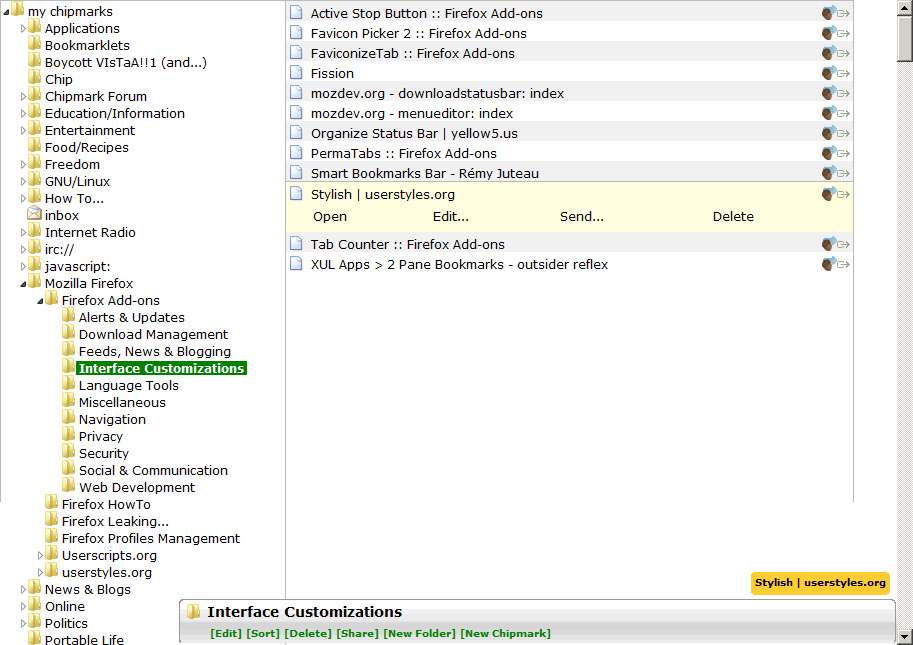Click the [Share] folder link
Image resolution: width=913 pixels, height=645 pixels.
click(358, 633)
